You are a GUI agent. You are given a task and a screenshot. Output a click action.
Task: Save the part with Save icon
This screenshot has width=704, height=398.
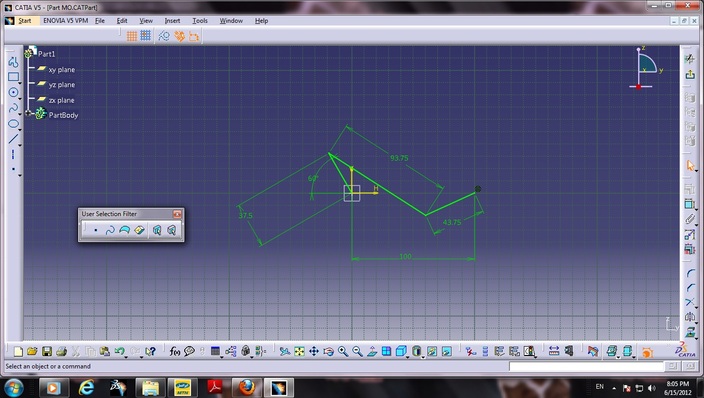[x=47, y=351]
